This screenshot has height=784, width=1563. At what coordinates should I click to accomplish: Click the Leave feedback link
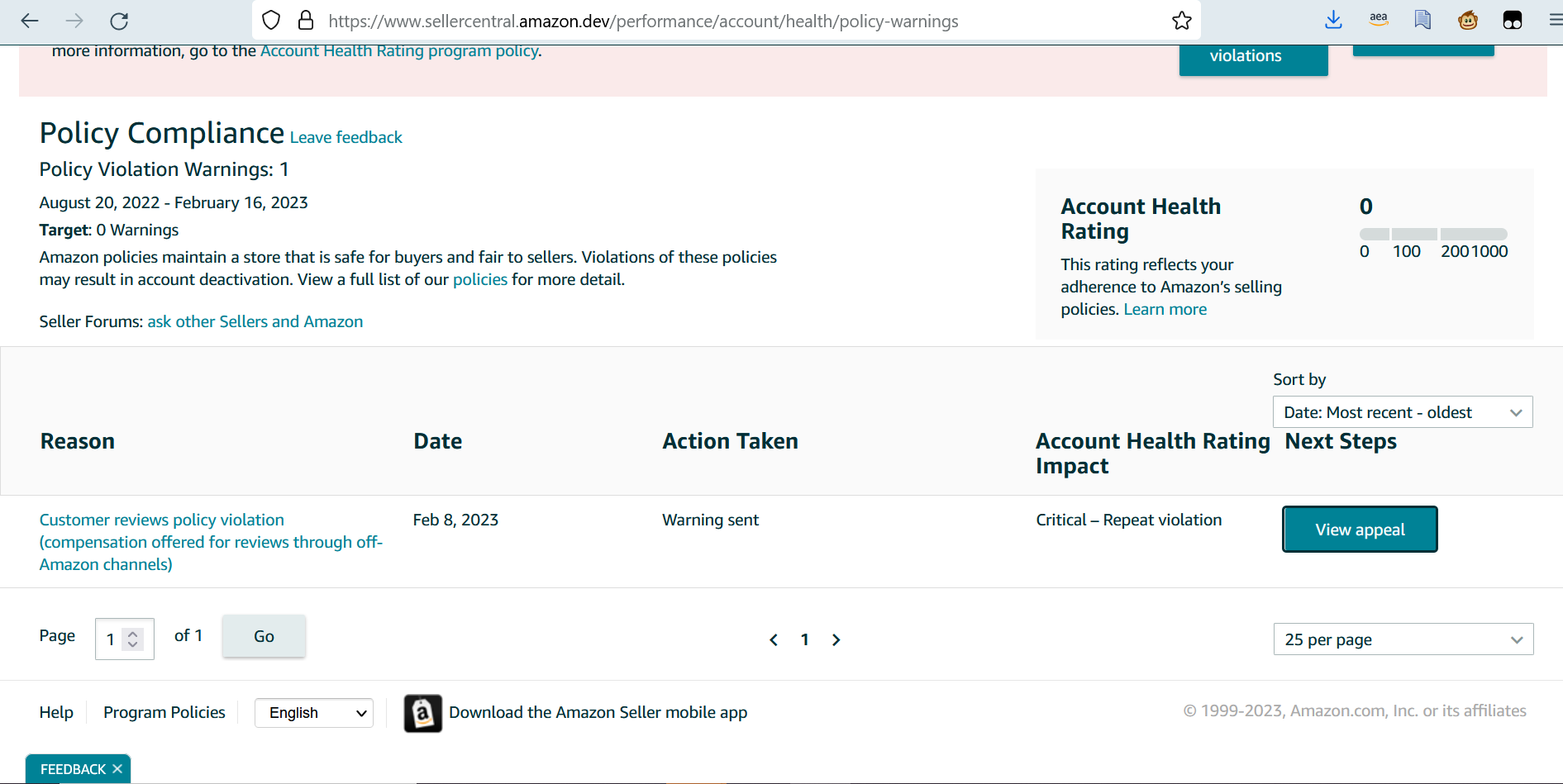click(x=346, y=137)
